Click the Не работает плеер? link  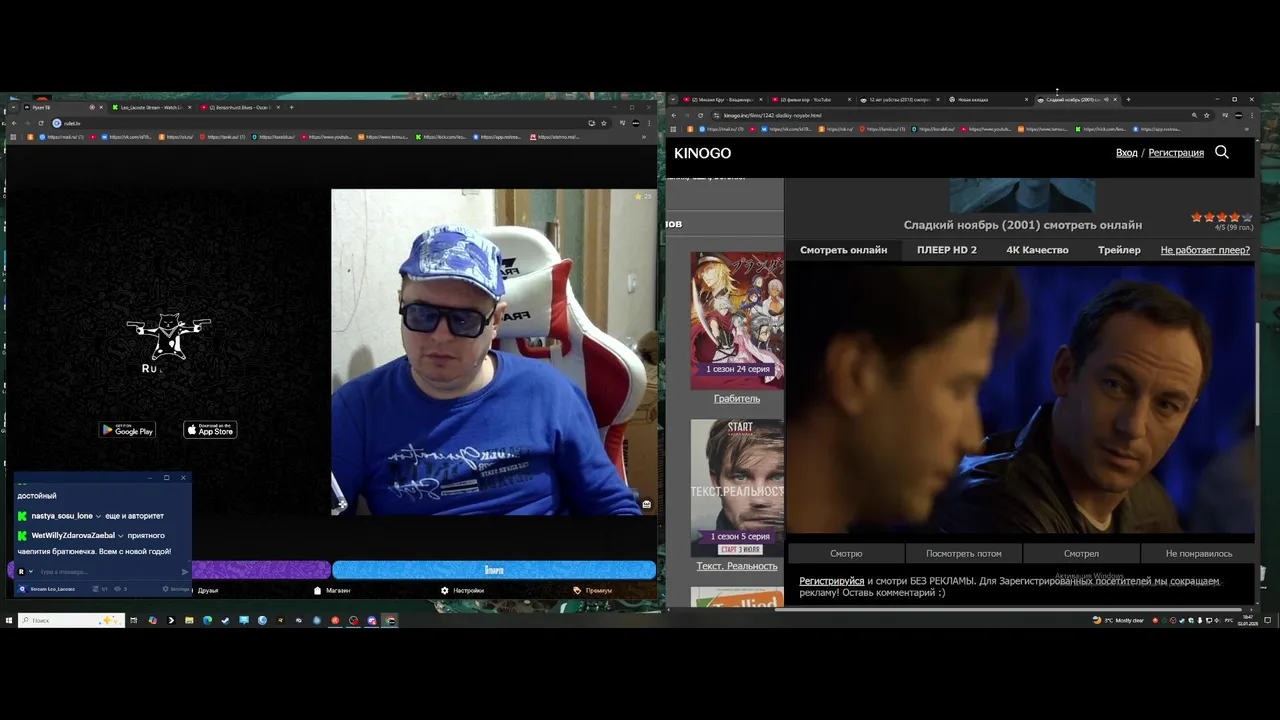click(x=1205, y=250)
